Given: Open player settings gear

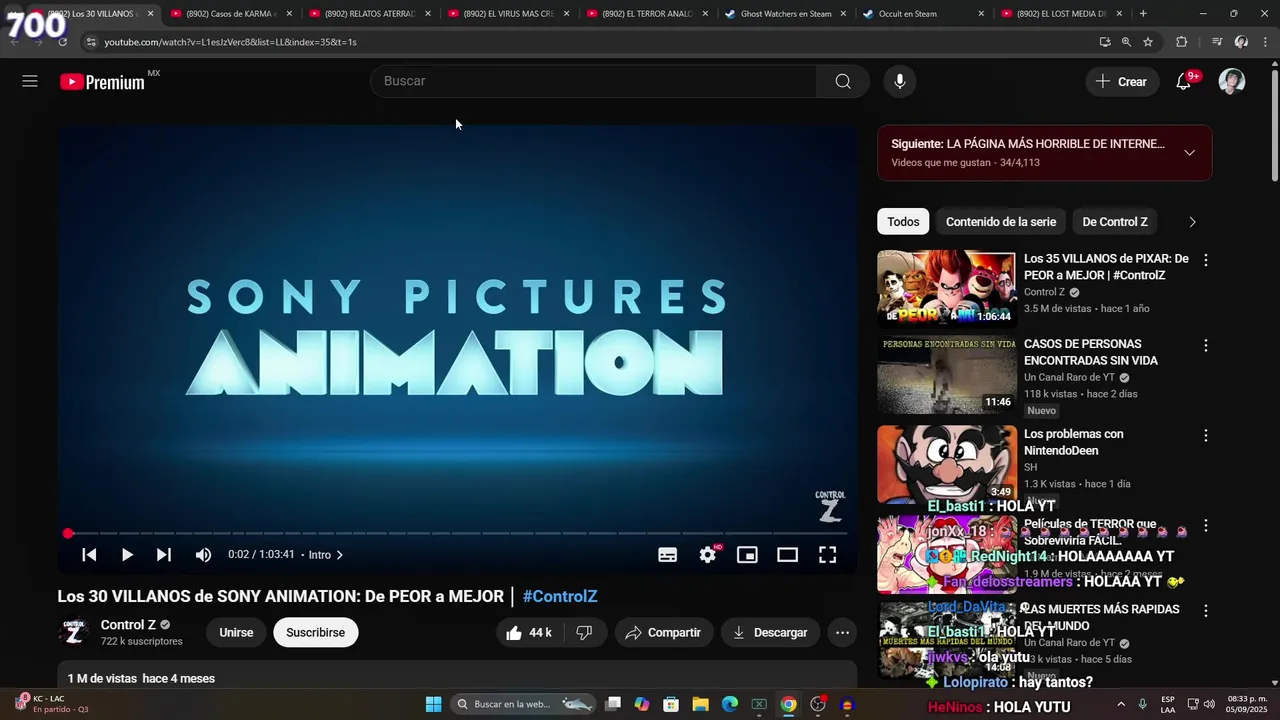Looking at the screenshot, I should (x=708, y=555).
